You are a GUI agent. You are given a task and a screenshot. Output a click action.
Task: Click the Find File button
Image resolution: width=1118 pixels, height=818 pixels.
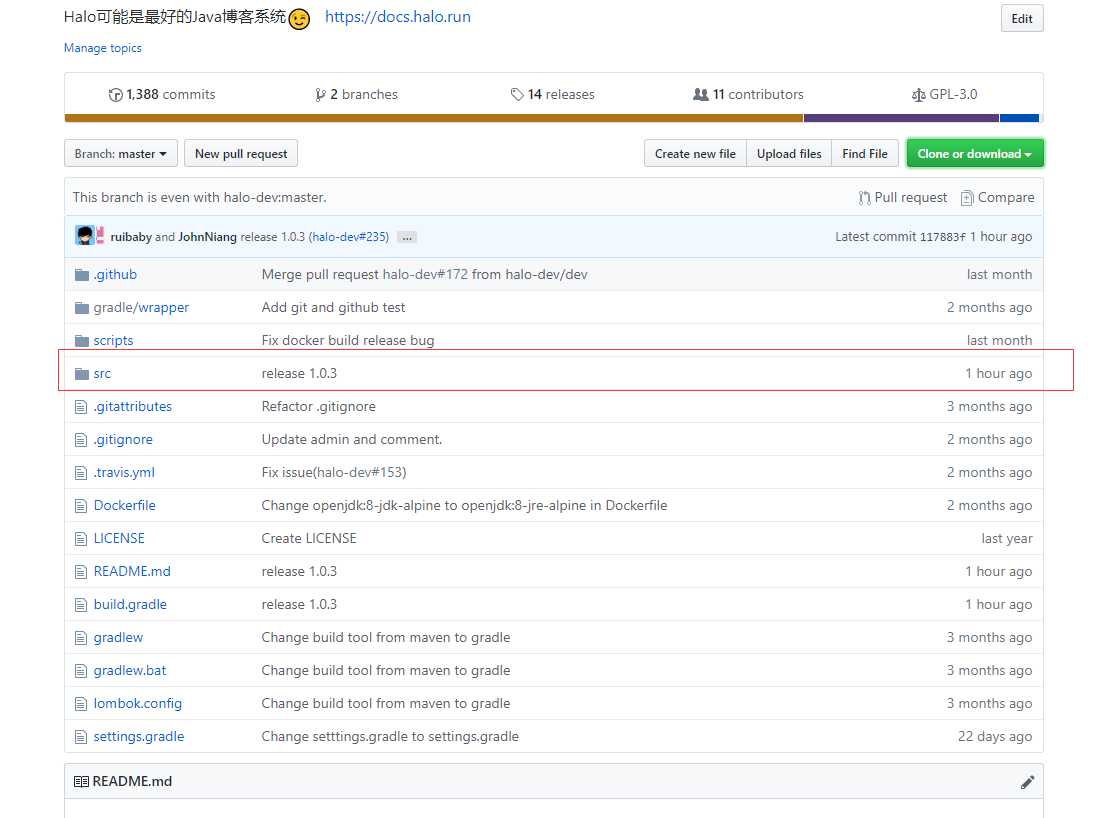coord(865,153)
